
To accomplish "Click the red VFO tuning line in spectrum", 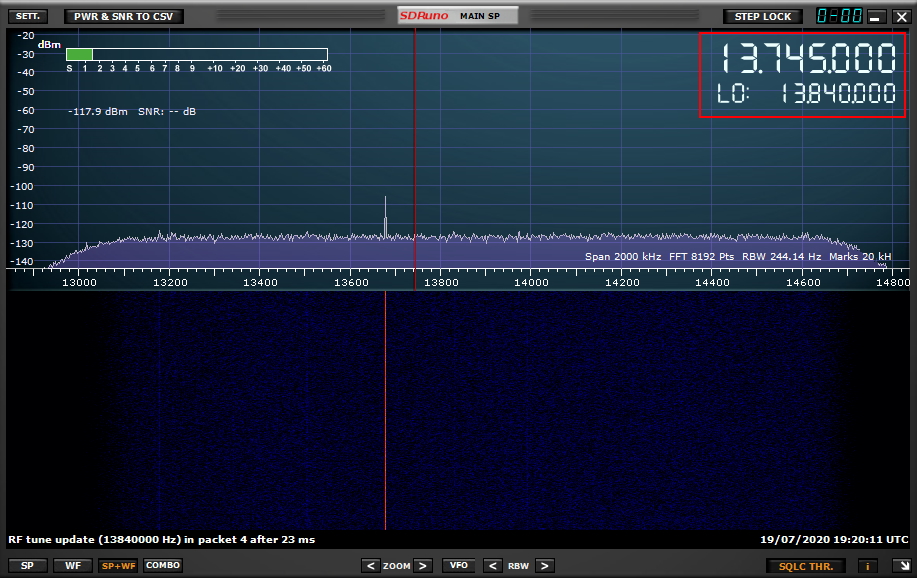I will tap(415, 158).
